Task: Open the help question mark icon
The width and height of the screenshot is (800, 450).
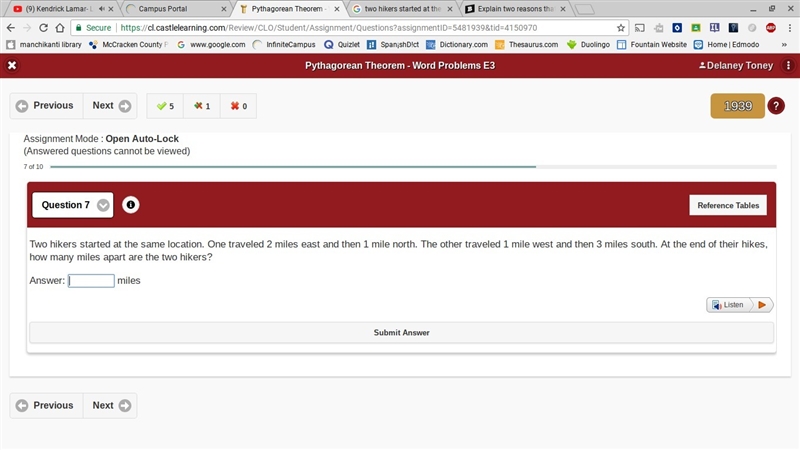Action: tap(776, 106)
